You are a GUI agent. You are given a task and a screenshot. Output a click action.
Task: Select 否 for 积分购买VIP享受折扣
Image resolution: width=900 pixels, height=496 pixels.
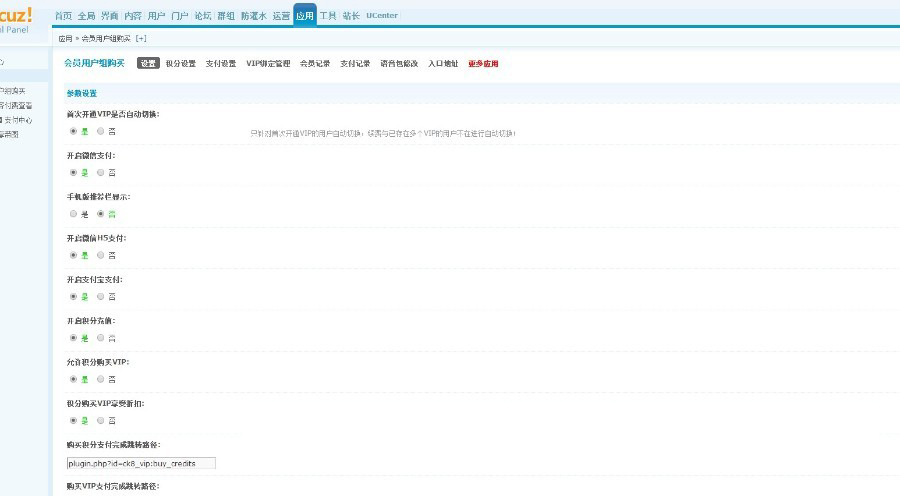pos(100,420)
